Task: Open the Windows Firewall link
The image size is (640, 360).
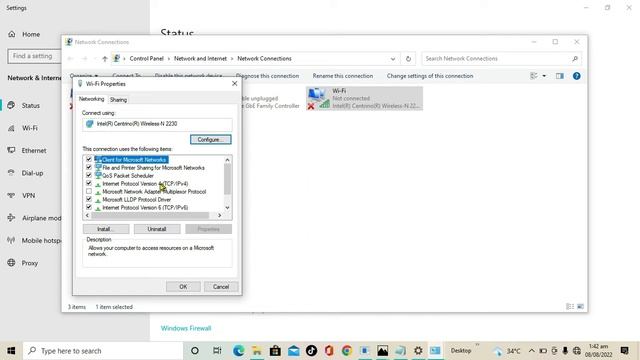Action: click(186, 328)
